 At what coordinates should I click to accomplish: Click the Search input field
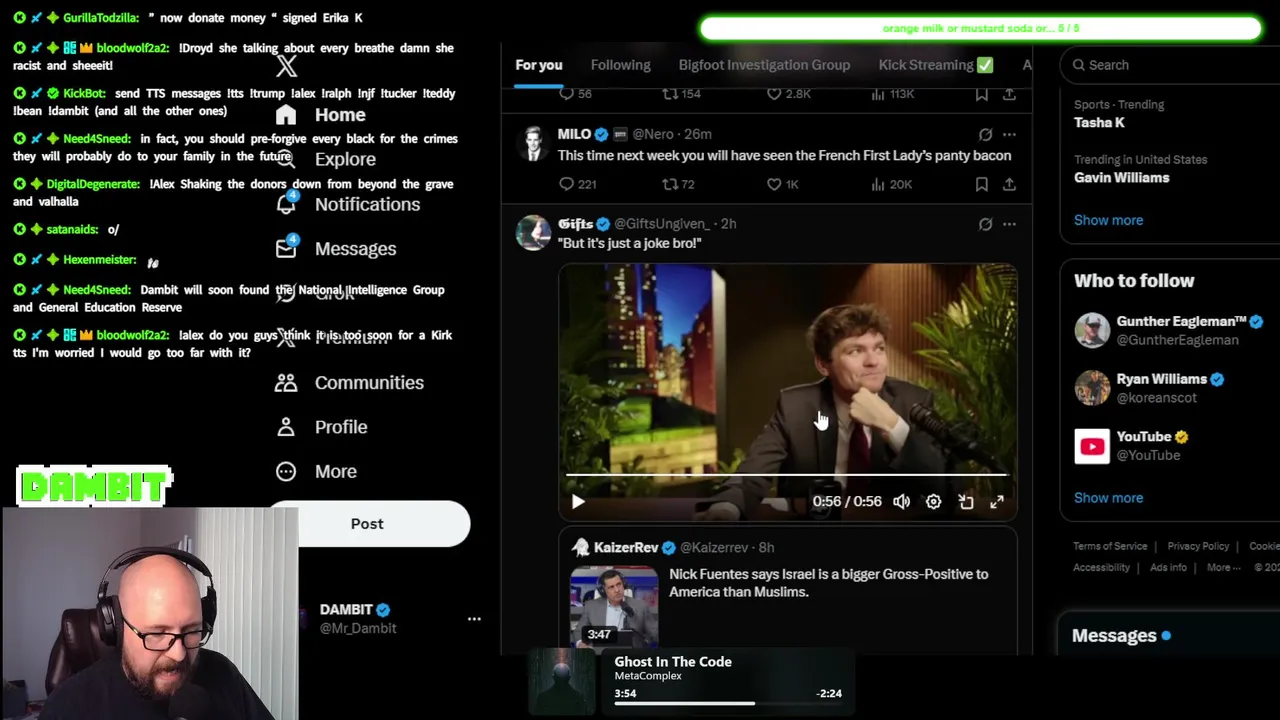(1170, 65)
